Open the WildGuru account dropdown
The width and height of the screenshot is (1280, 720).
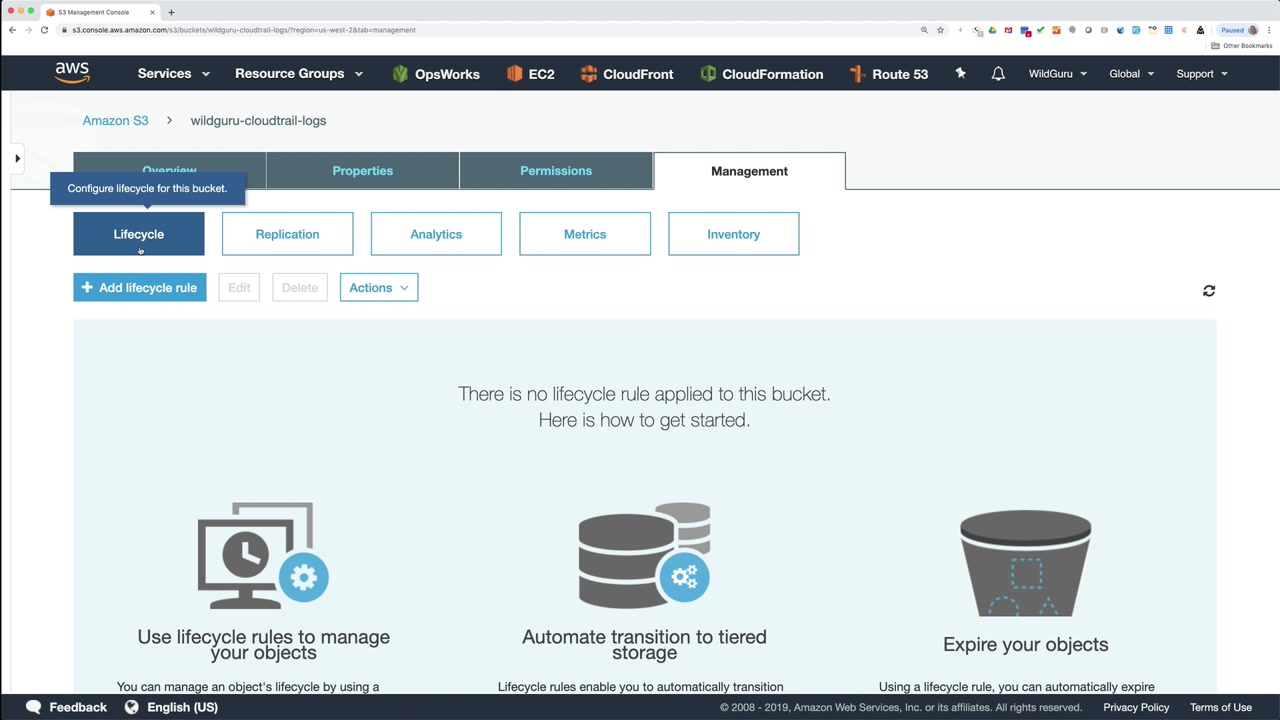pyautogui.click(x=1058, y=74)
